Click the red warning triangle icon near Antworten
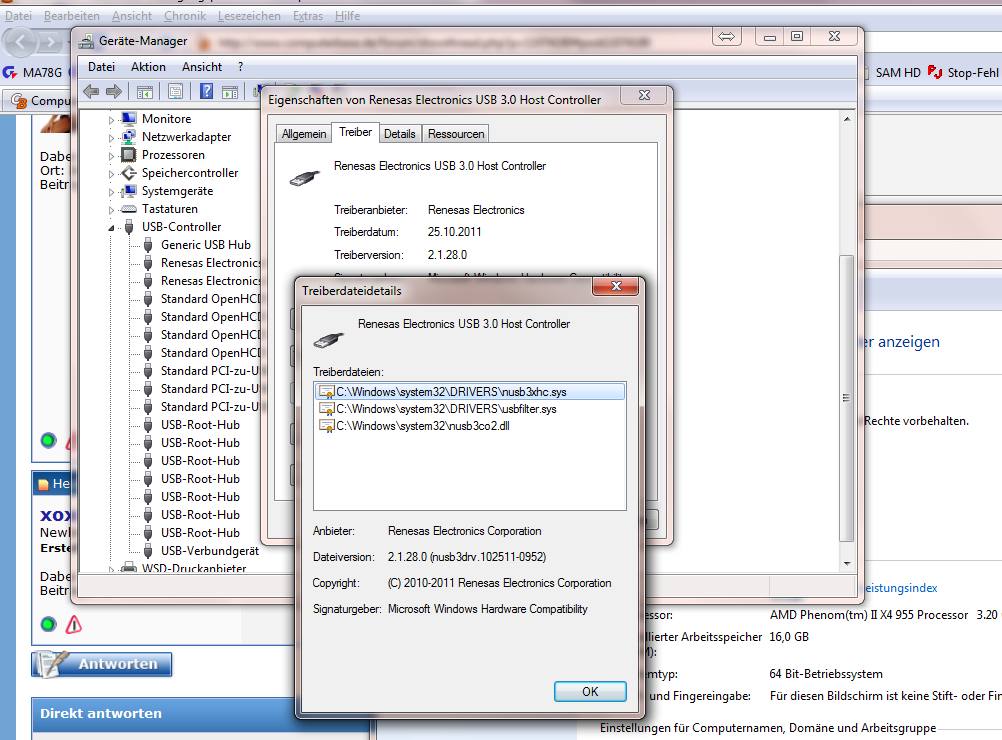Image resolution: width=1002 pixels, height=740 pixels. tap(74, 624)
